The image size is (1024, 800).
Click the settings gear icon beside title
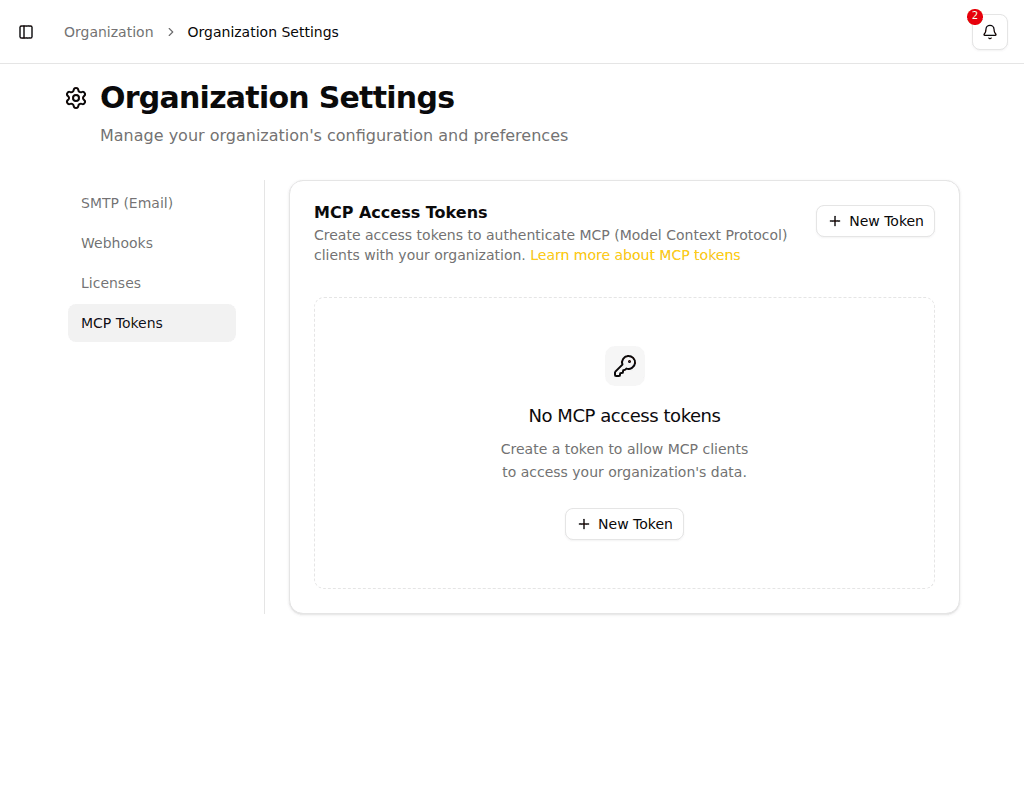pyautogui.click(x=76, y=98)
